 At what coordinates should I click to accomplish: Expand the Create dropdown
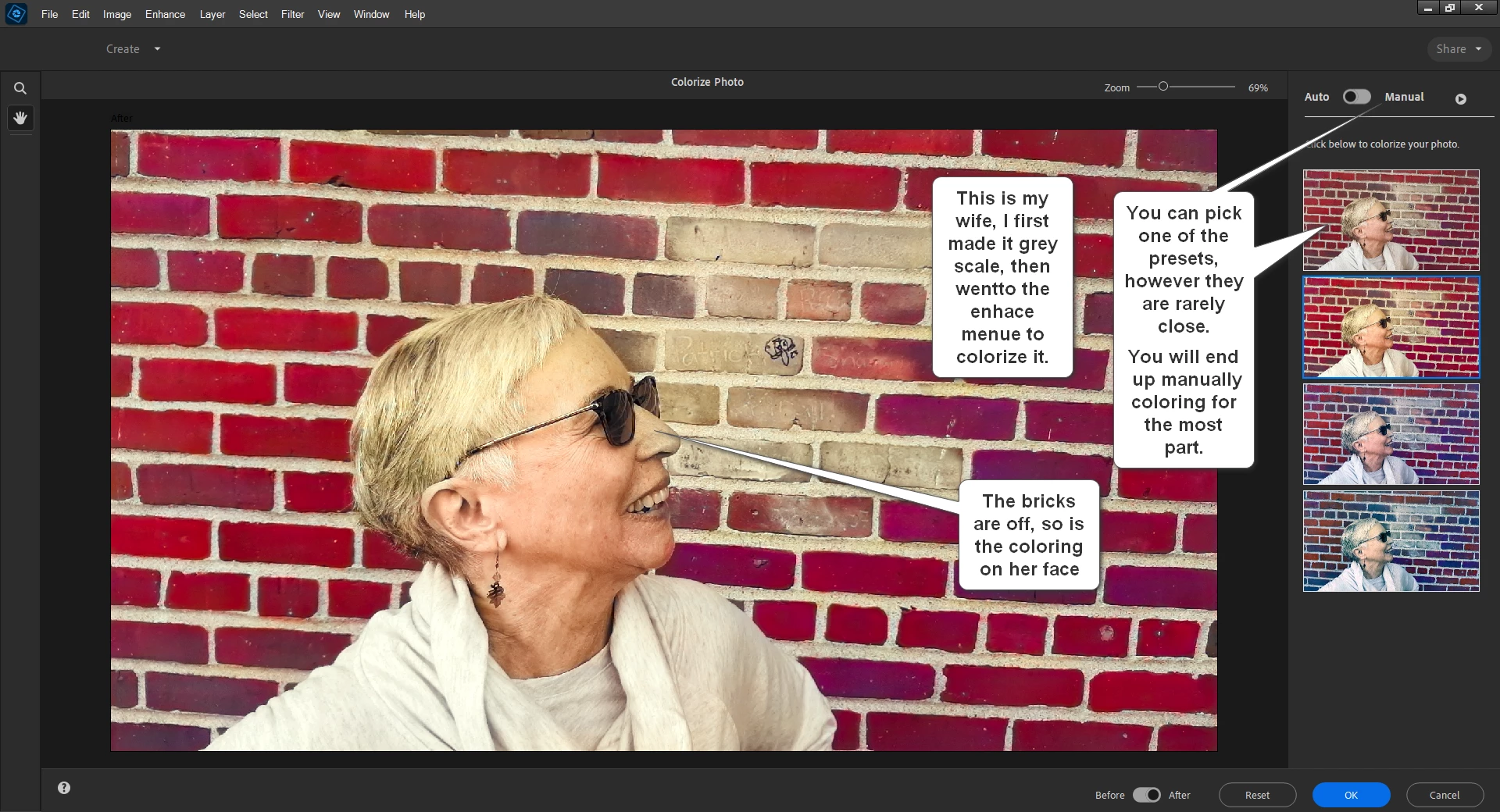pos(133,49)
